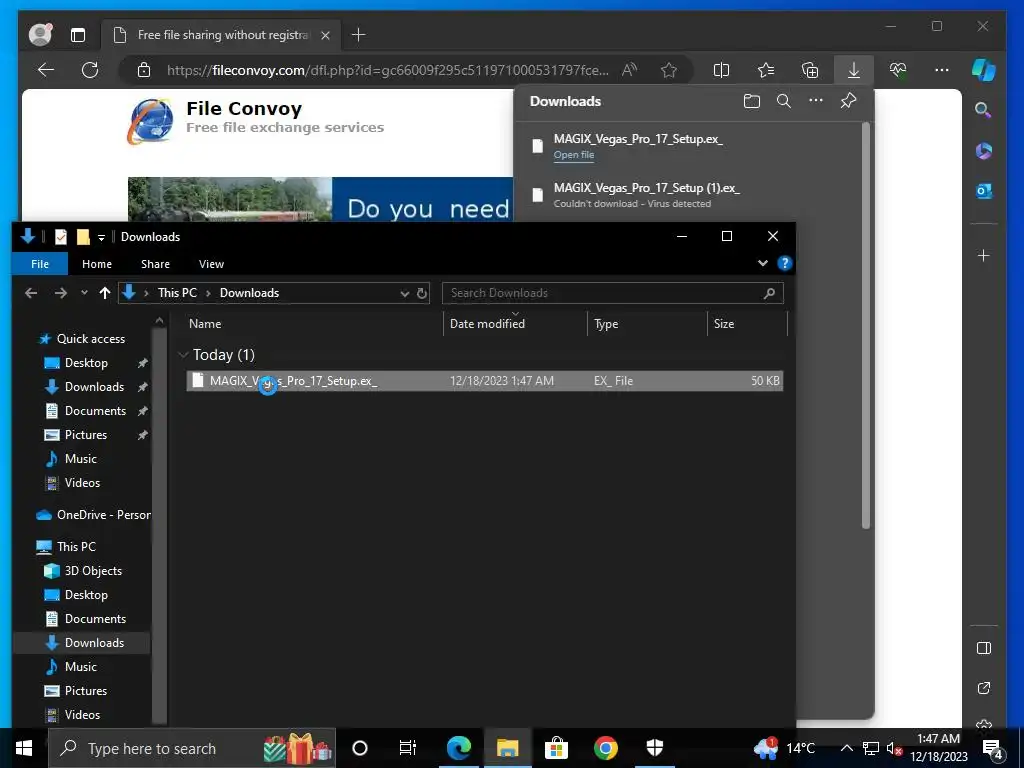Open Documents under Quick access

(x=95, y=411)
